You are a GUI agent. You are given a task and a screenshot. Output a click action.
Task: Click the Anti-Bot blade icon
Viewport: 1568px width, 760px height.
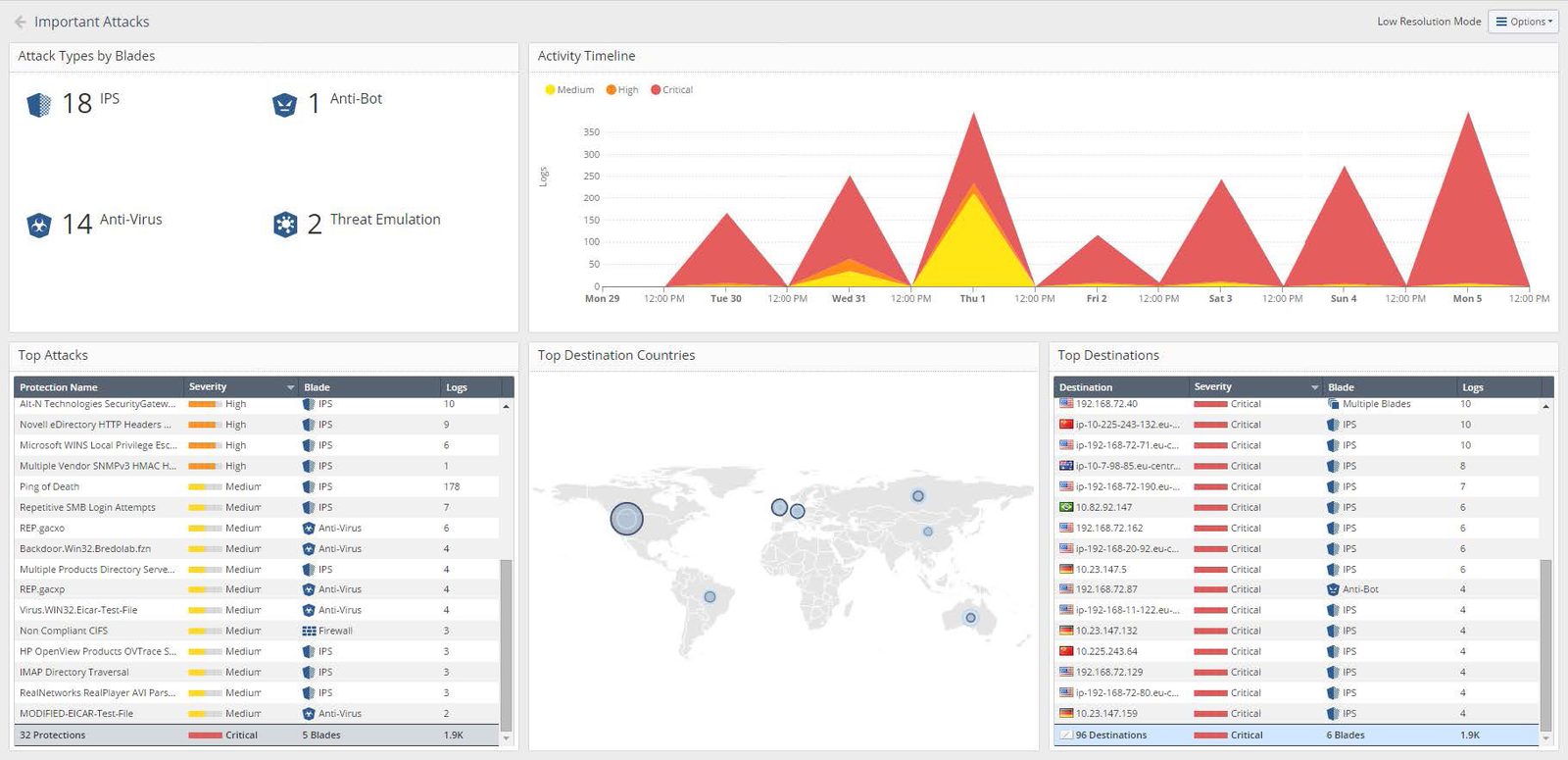point(284,105)
